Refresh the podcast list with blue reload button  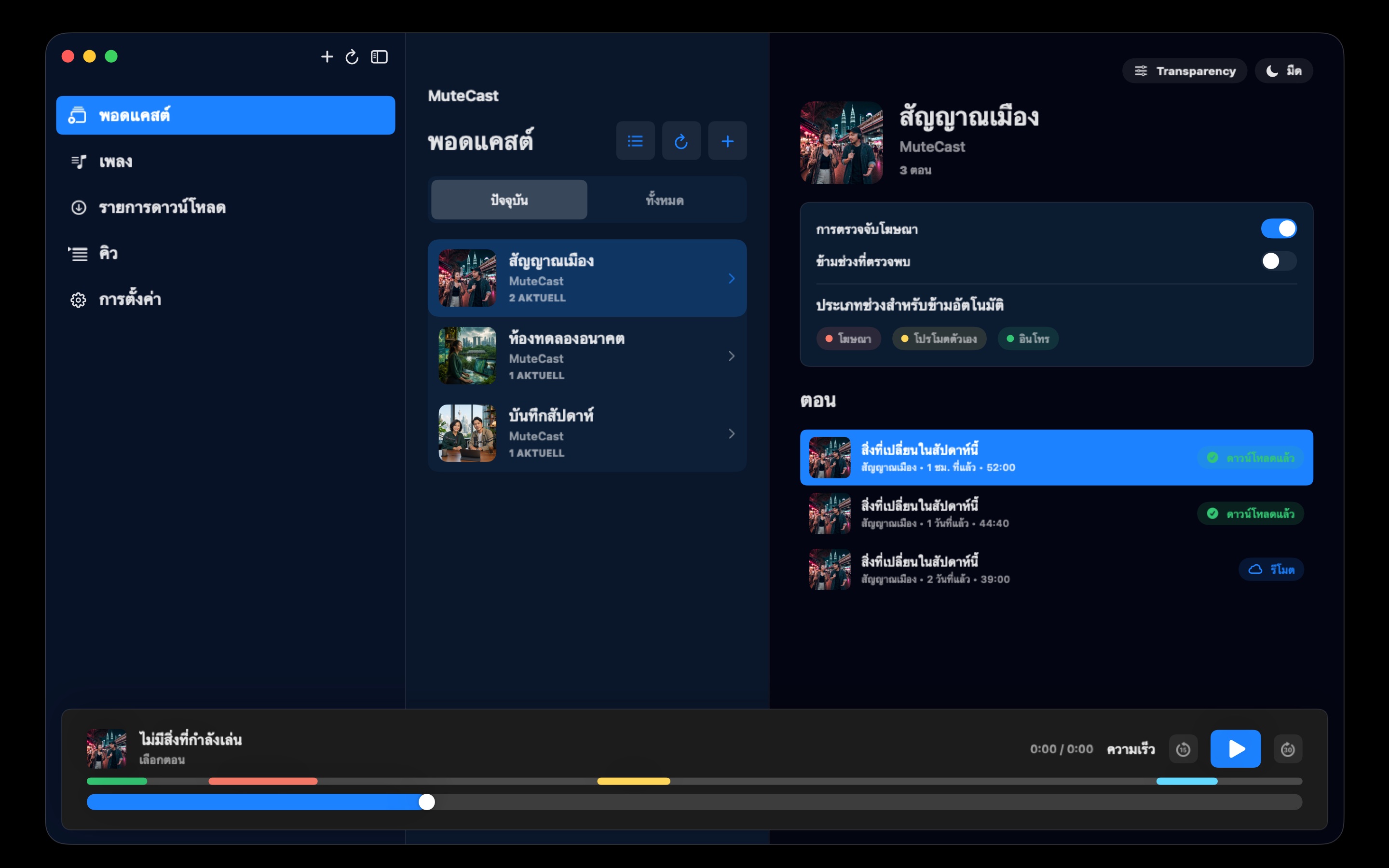pyautogui.click(x=681, y=141)
